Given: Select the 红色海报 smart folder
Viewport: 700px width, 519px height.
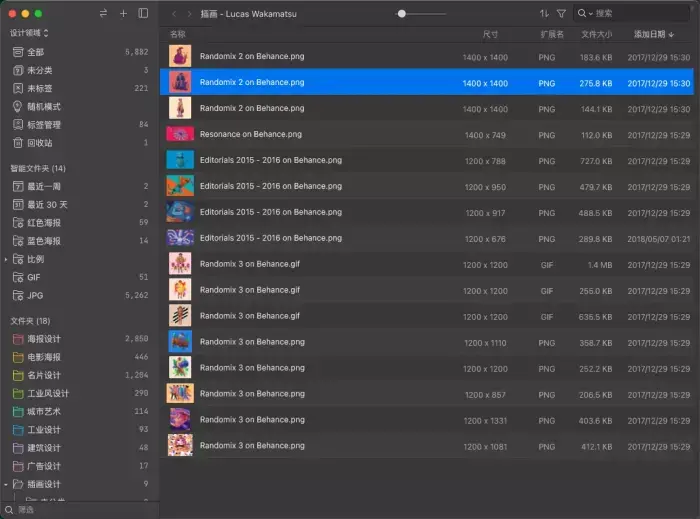Looking at the screenshot, I should [x=43, y=223].
